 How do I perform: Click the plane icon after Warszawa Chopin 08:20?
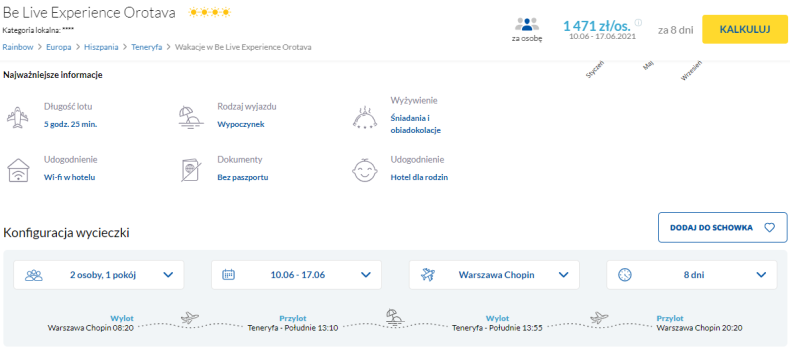click(190, 318)
